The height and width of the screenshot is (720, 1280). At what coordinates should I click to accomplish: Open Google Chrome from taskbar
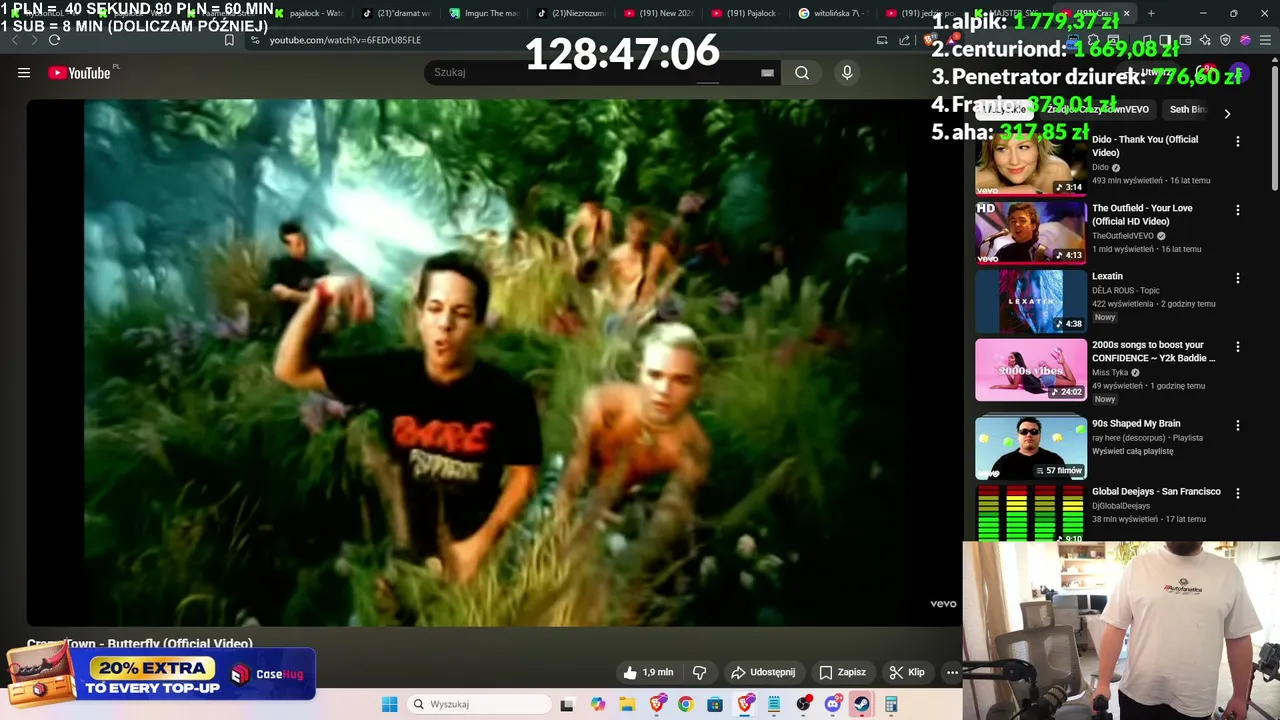[685, 704]
